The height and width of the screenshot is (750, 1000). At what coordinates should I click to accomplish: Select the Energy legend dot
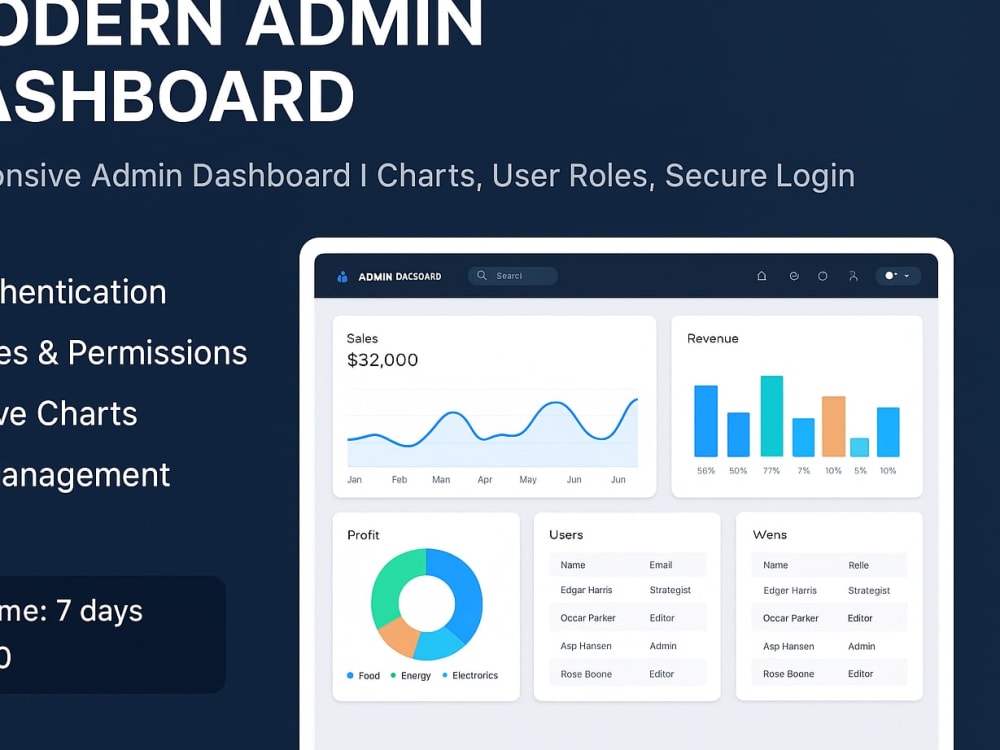pos(393,675)
